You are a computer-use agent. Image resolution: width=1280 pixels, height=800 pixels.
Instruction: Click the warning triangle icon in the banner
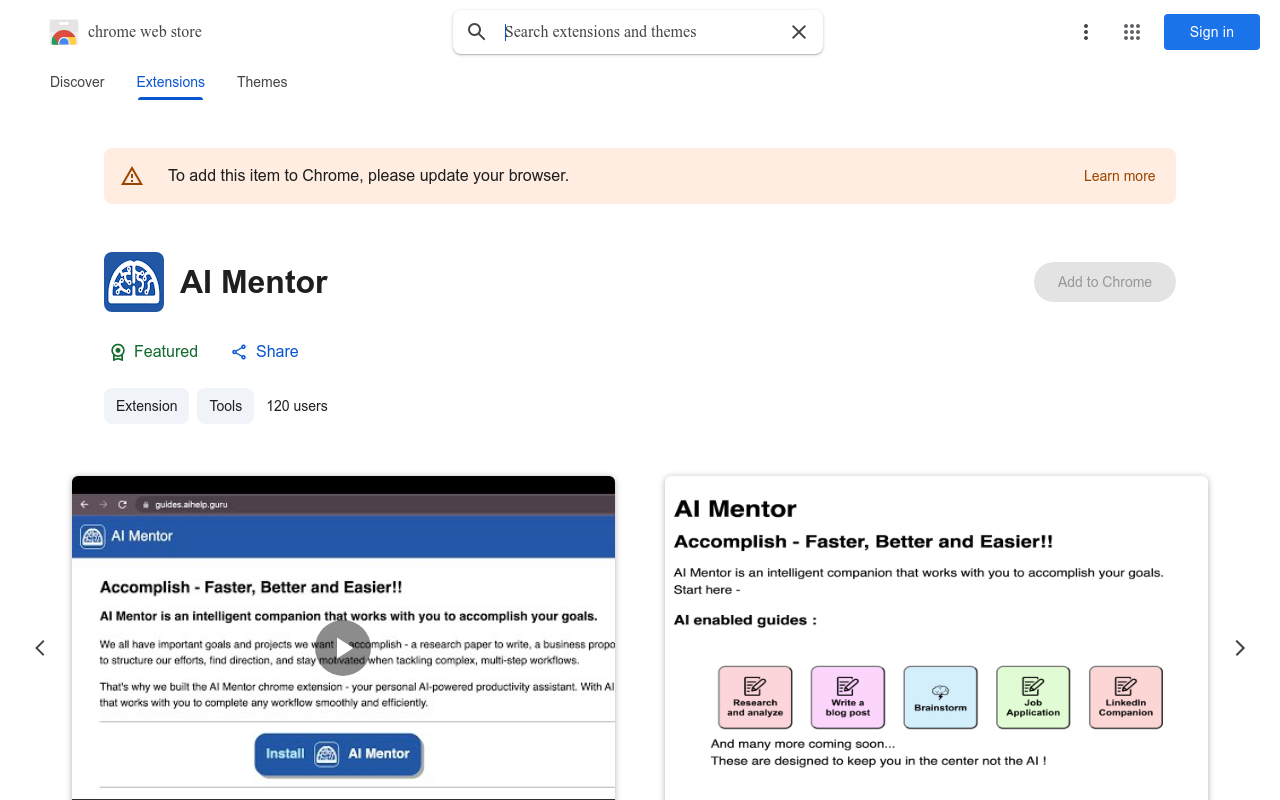pos(132,177)
